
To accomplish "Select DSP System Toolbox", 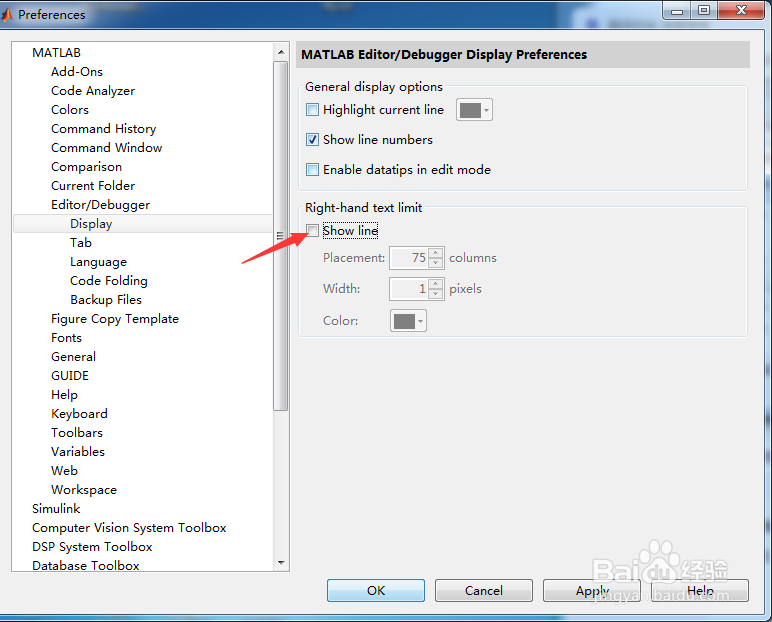I will [92, 547].
